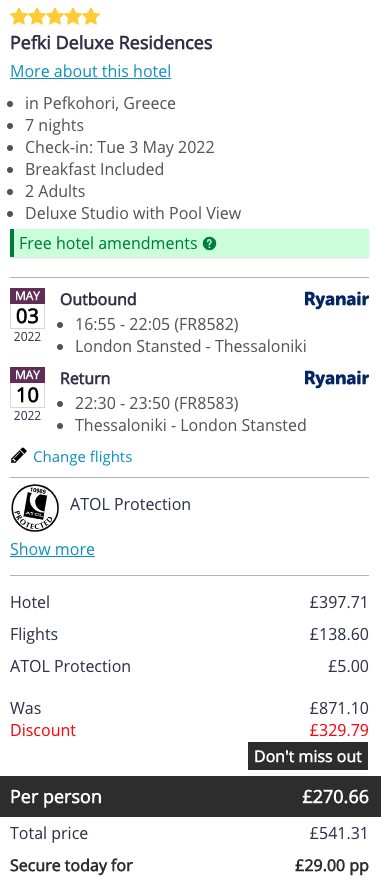Image resolution: width=381 pixels, height=893 pixels.
Task: Click the pencil icon next to Change flights
Action: 19,456
